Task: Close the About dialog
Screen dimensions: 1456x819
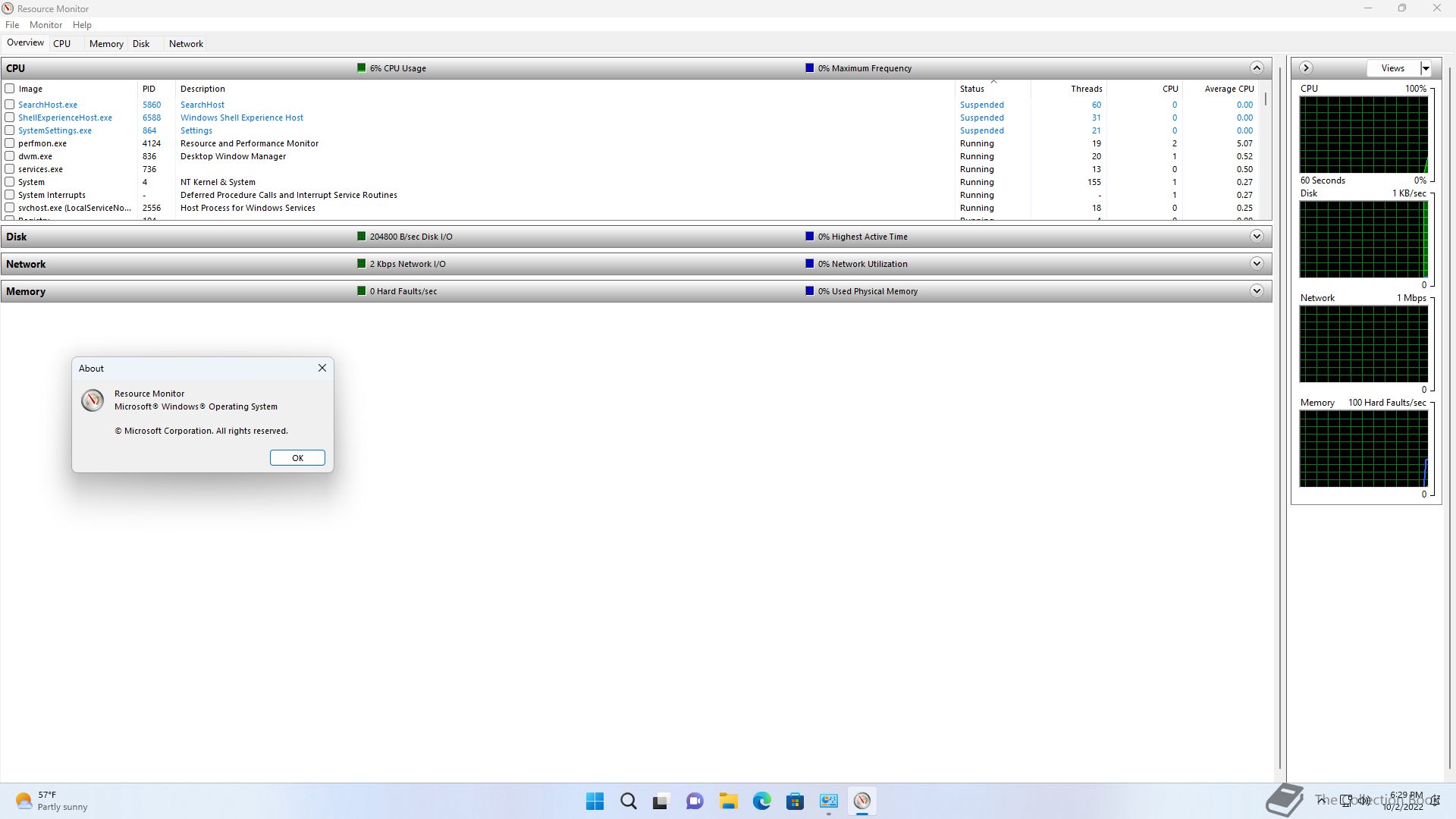Action: click(x=322, y=368)
